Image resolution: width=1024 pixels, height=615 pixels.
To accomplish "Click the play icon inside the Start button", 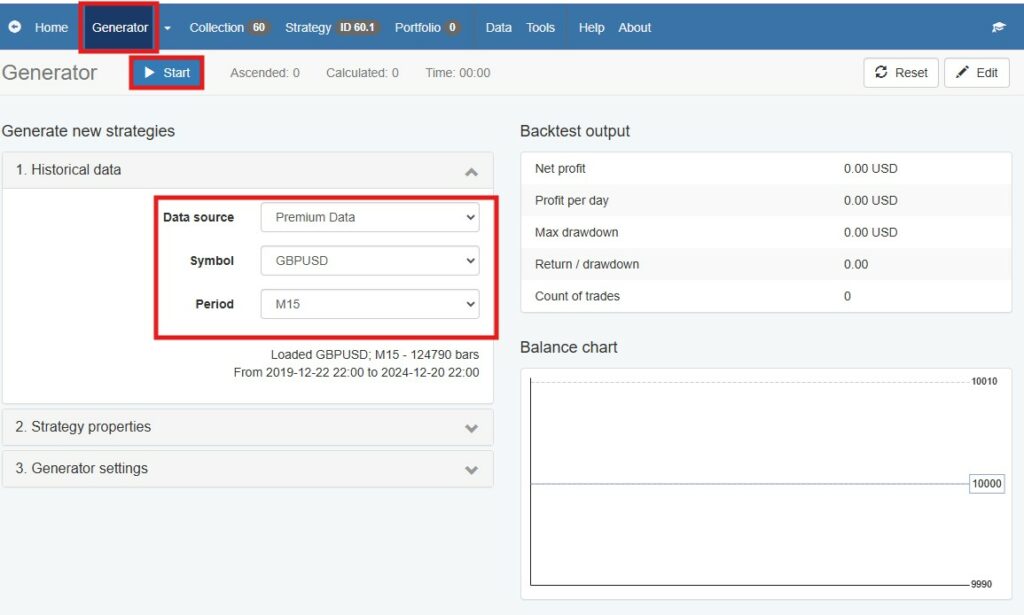I will click(x=150, y=72).
